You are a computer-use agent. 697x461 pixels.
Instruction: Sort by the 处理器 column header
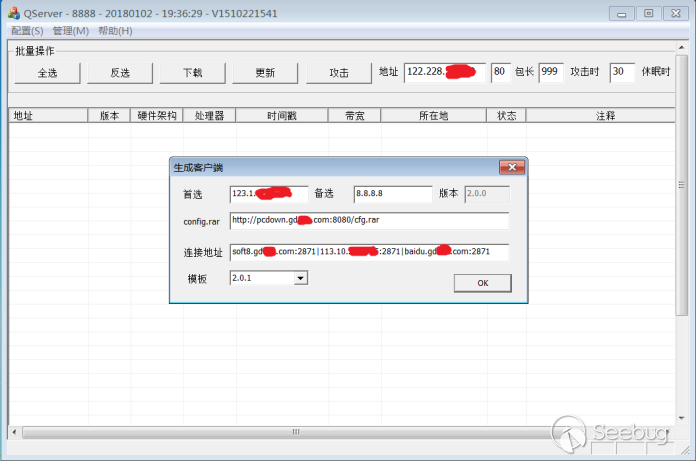coord(209,116)
